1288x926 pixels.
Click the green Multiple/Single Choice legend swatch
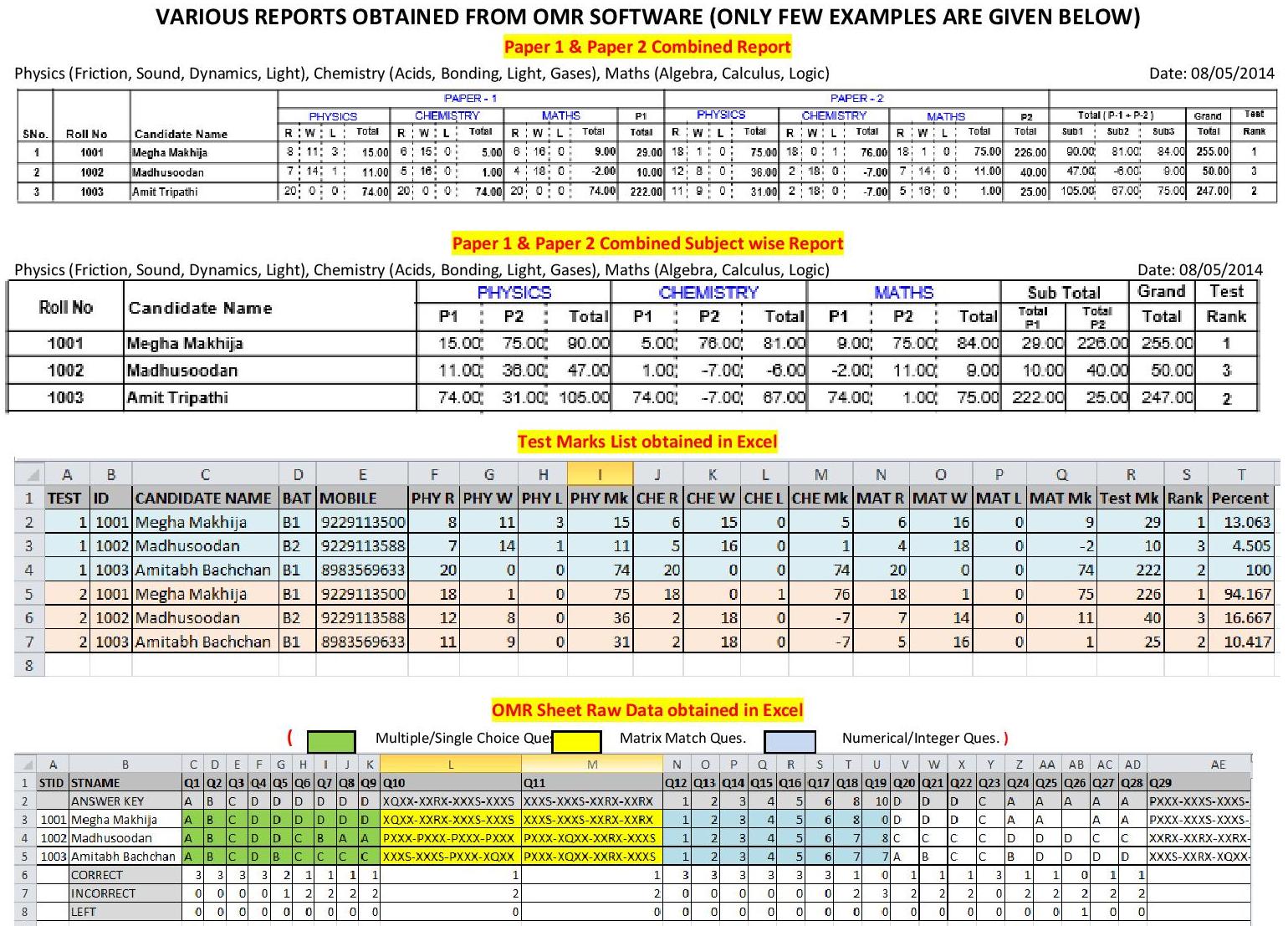[x=331, y=742]
